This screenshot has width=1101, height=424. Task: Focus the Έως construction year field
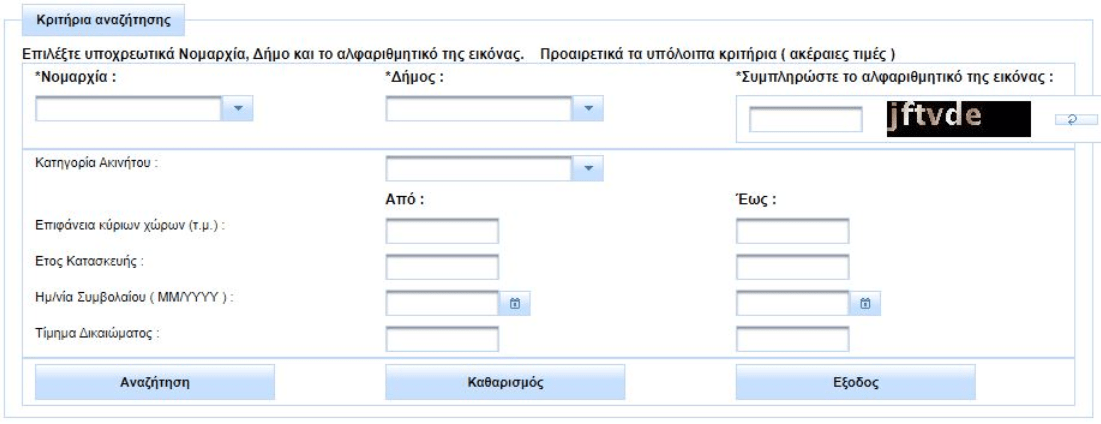(x=793, y=267)
